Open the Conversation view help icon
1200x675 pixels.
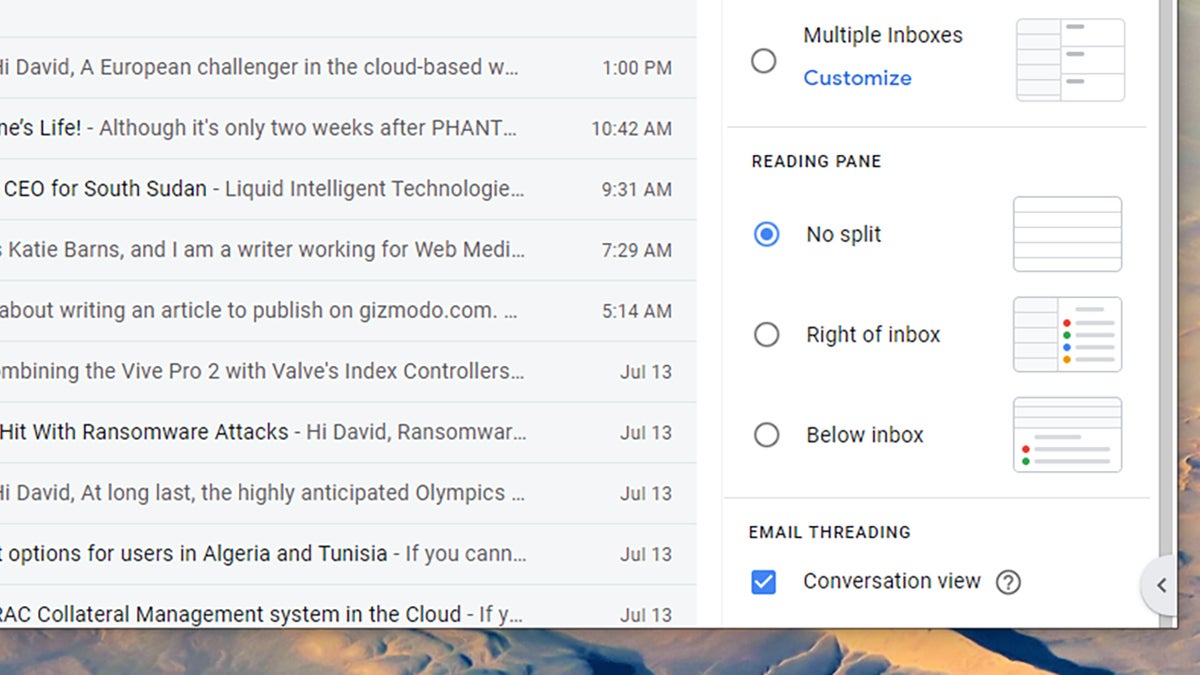(1009, 581)
